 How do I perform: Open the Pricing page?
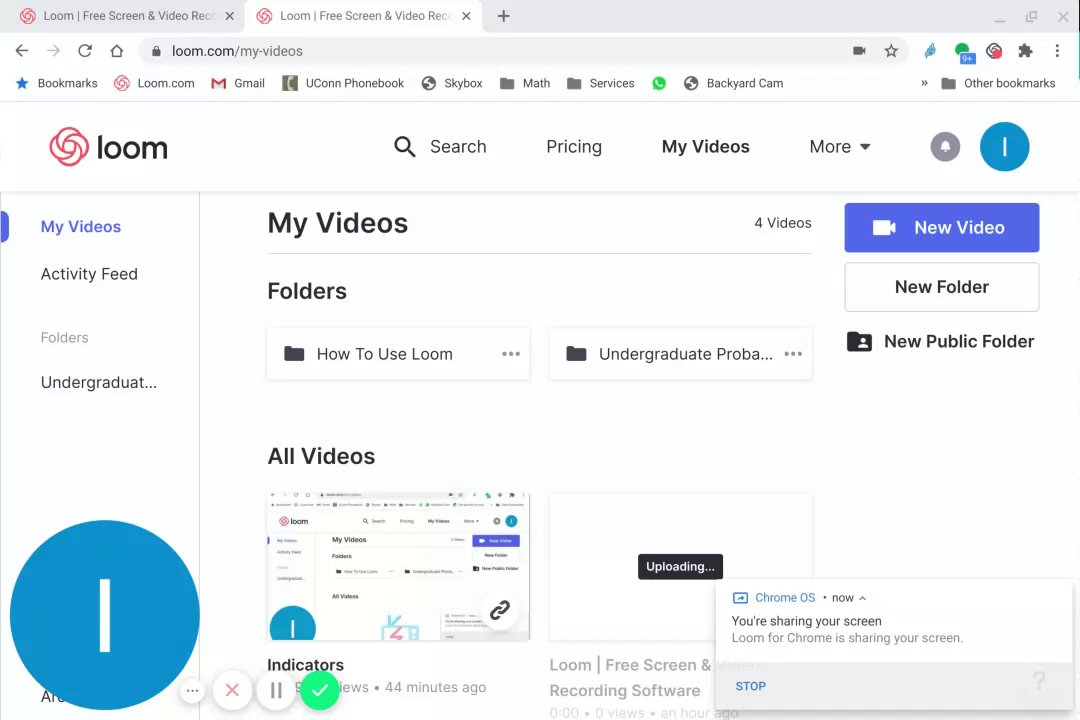tap(574, 147)
